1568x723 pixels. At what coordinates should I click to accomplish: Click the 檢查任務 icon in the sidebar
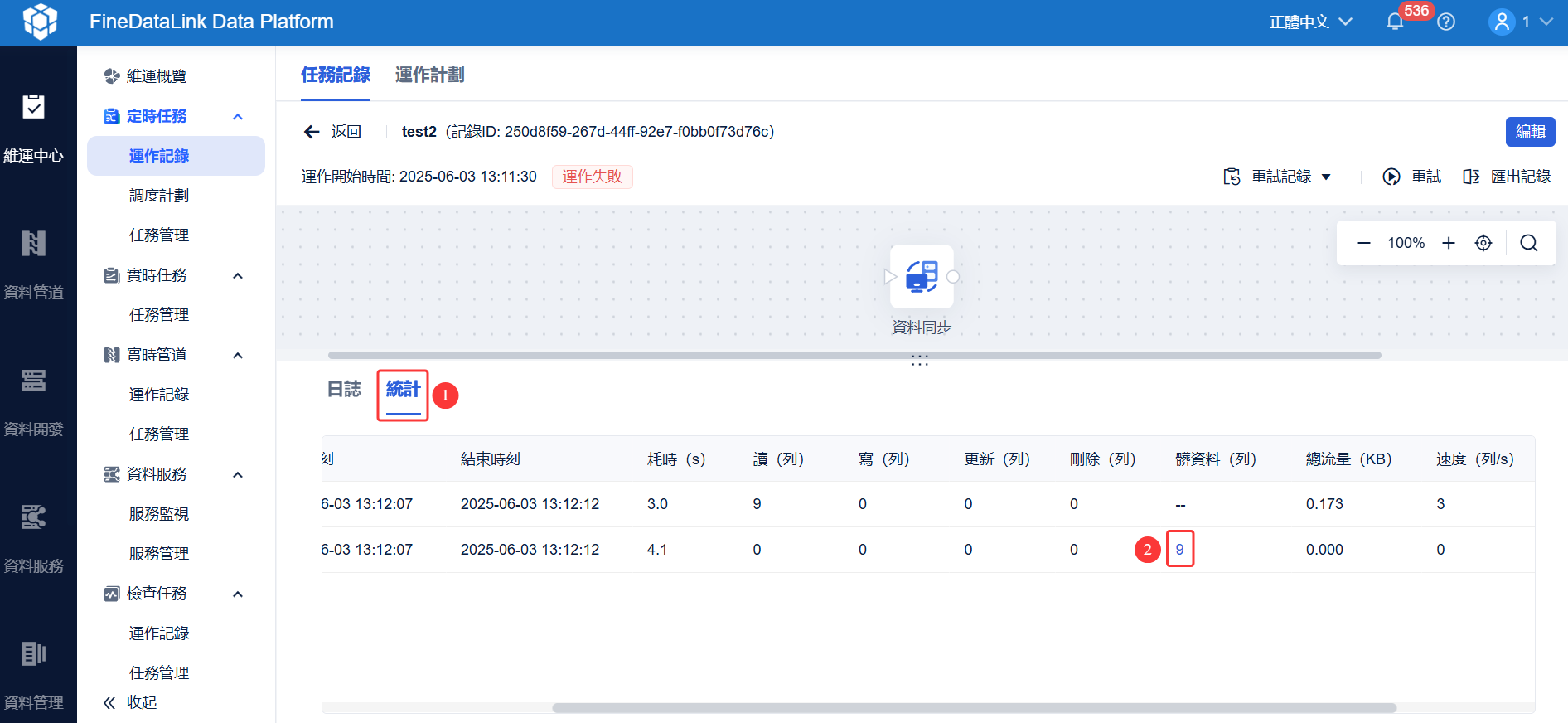[x=111, y=594]
